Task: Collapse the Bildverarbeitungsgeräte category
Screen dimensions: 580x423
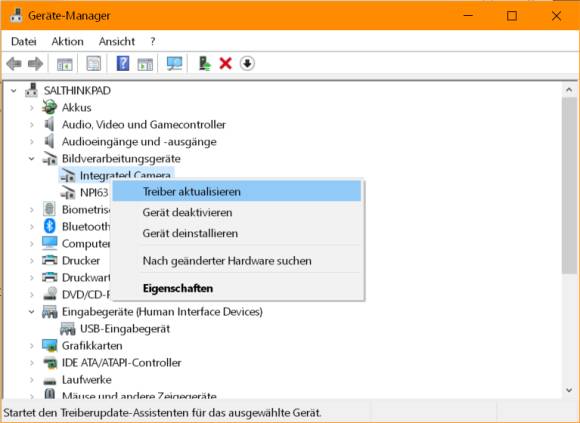Action: point(32,159)
